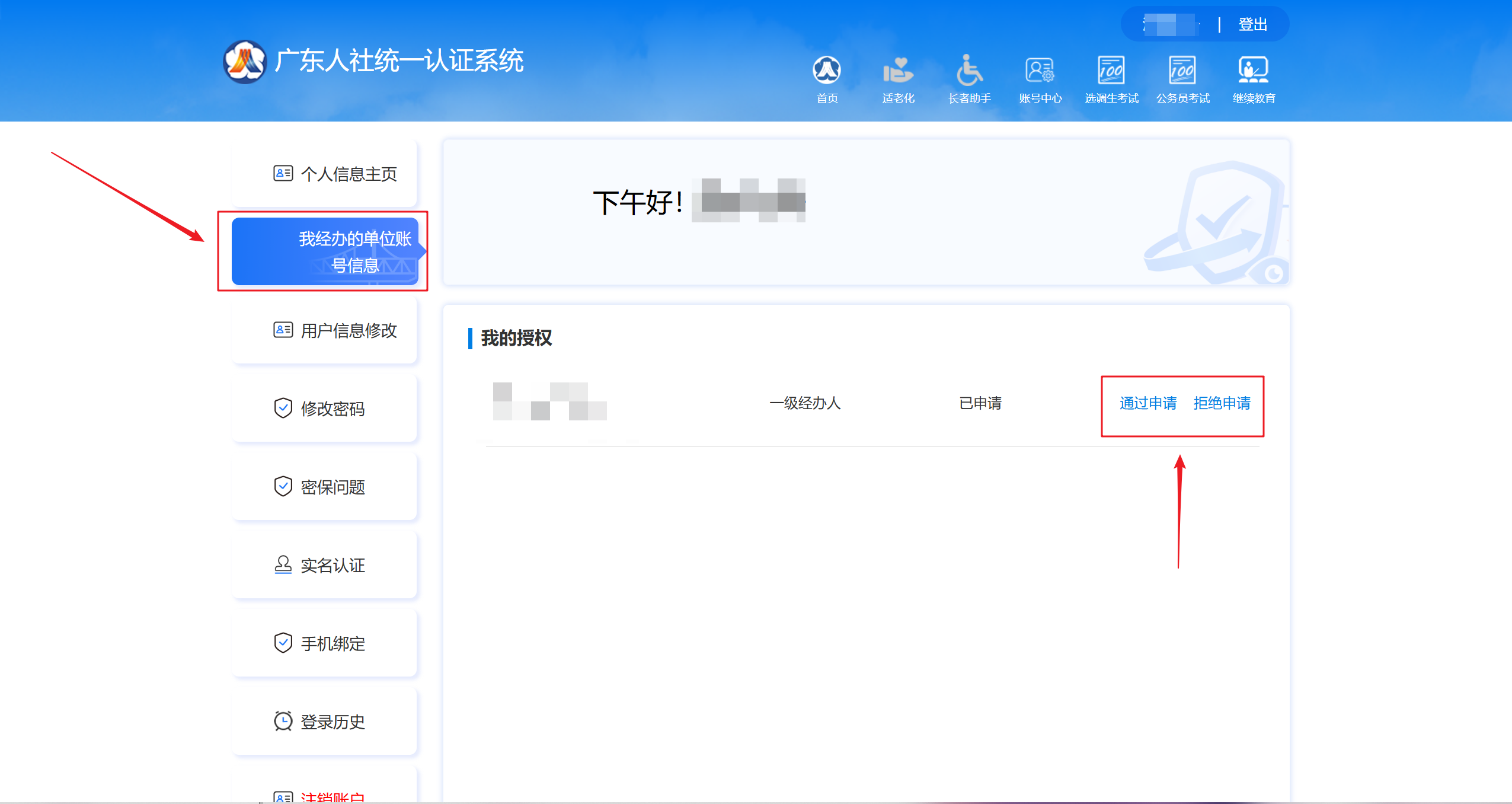Screen dimensions: 1512x804
Task: Select 我经办的单位账号信息 sidebar item
Action: 325,251
